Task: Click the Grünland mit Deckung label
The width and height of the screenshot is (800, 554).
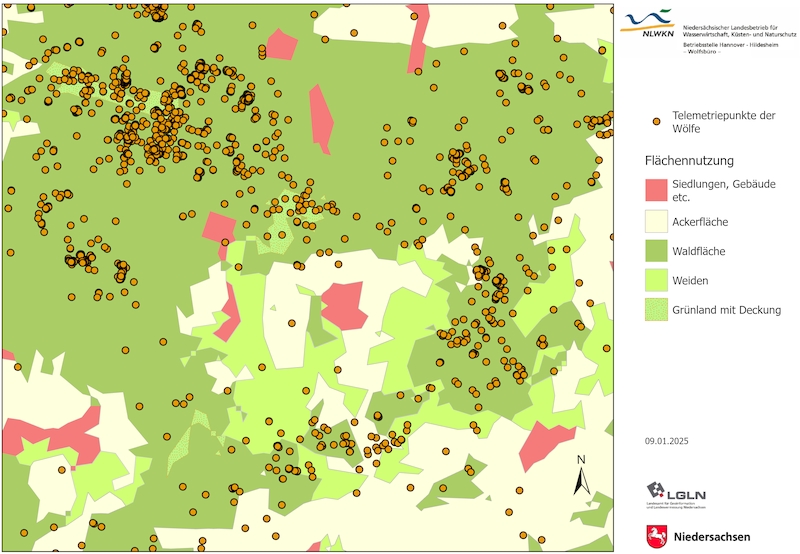Action: pos(726,310)
